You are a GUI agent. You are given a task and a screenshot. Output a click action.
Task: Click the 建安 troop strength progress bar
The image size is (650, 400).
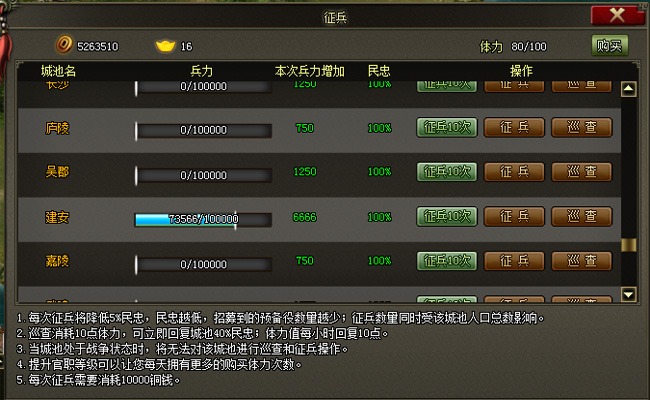coord(203,219)
